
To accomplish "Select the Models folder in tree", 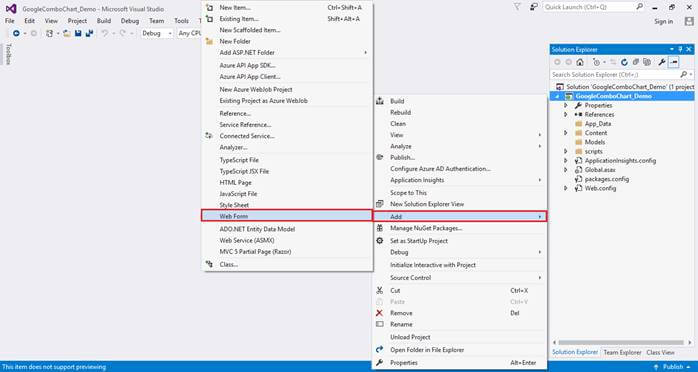I will click(595, 142).
